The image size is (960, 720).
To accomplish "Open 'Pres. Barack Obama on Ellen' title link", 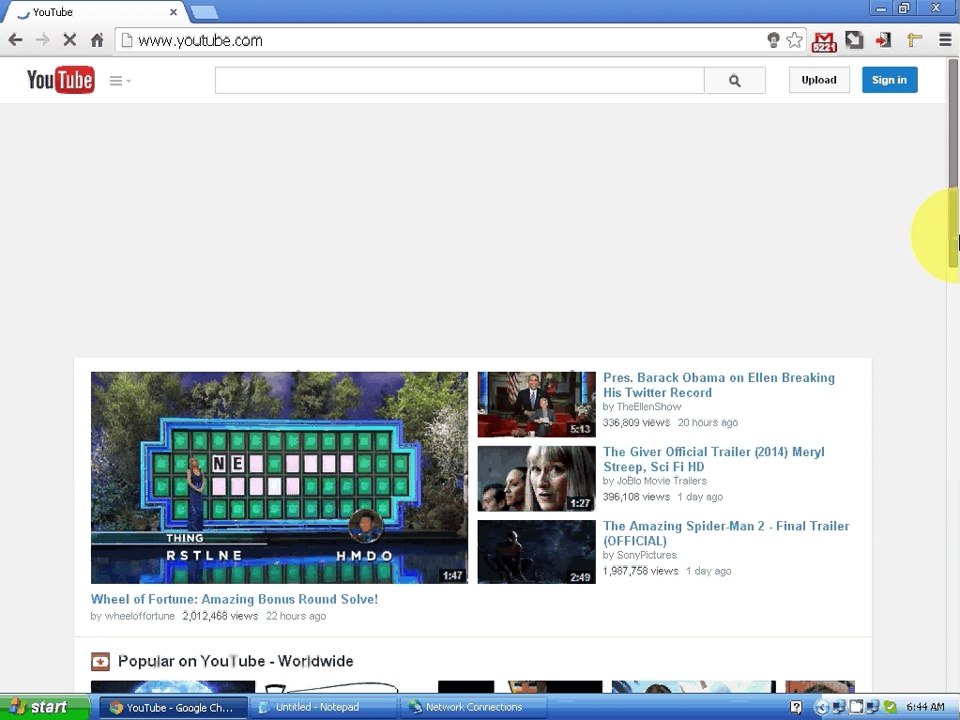I will pos(719,385).
